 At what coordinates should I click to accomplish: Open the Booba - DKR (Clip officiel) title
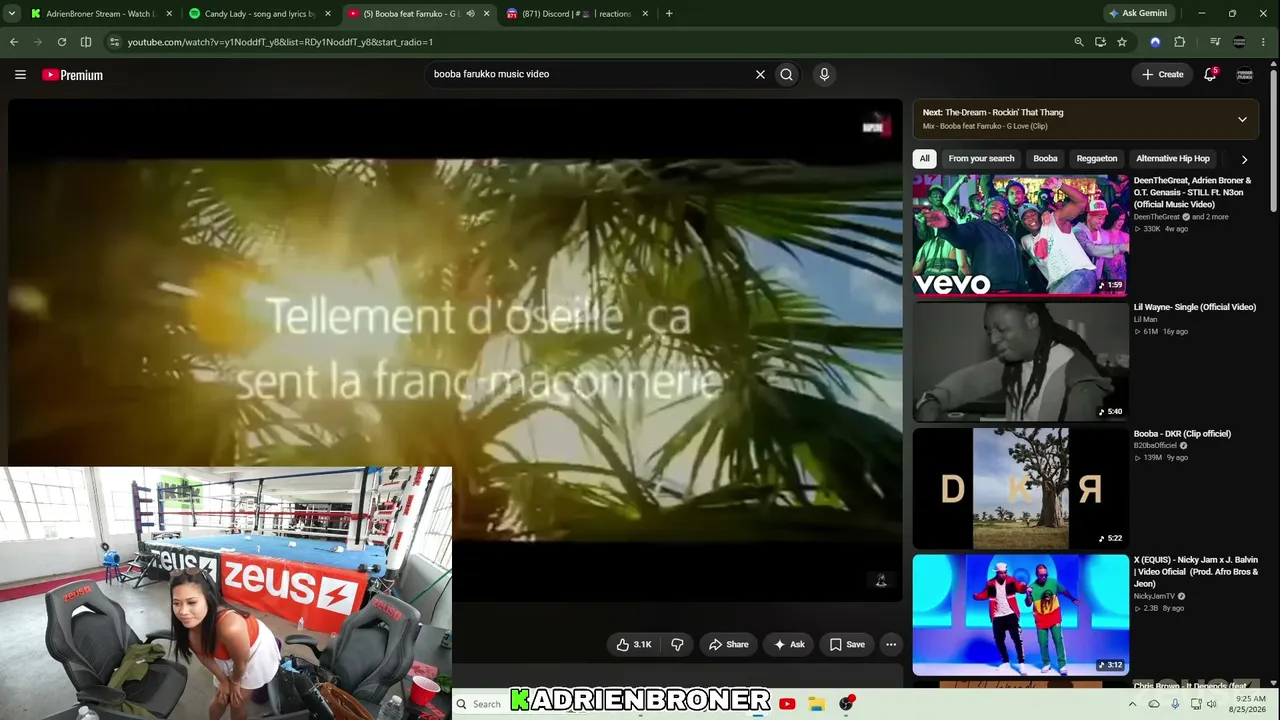click(x=1182, y=434)
